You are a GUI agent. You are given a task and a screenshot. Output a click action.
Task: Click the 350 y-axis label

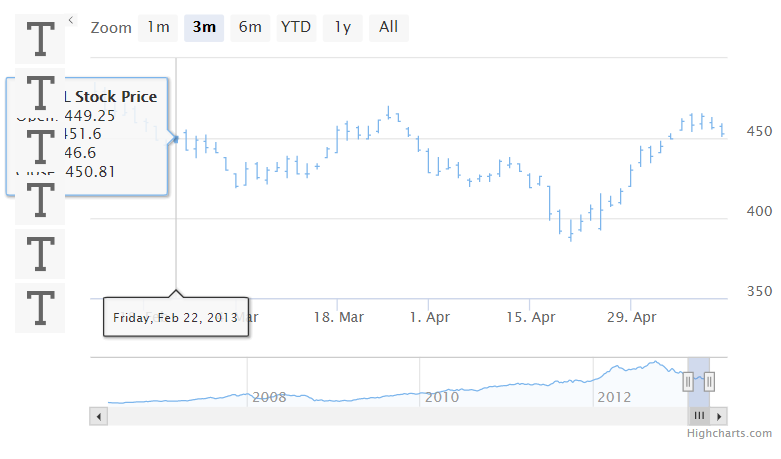(x=759, y=291)
